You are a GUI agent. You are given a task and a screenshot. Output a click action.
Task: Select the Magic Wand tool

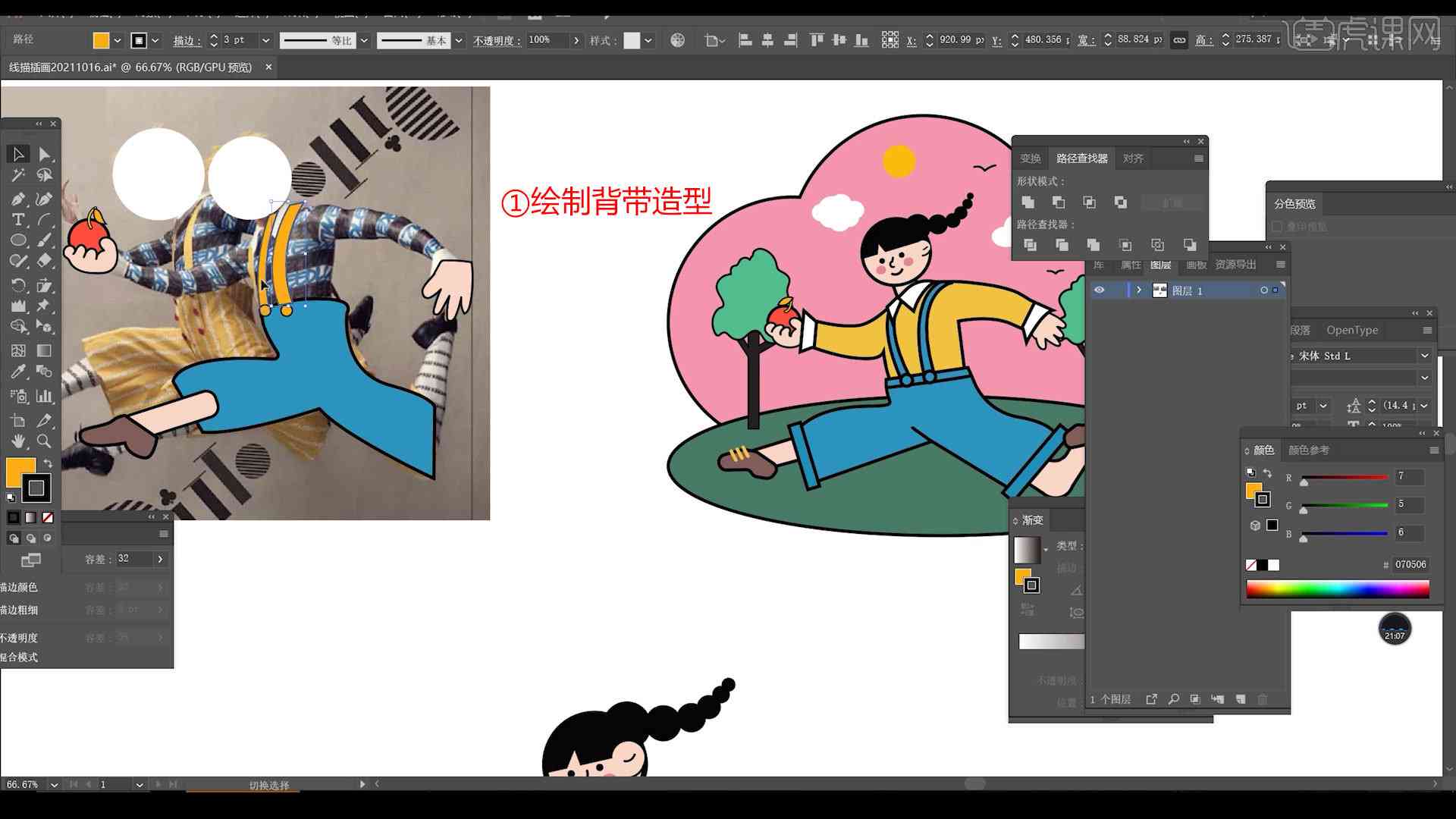click(x=18, y=176)
